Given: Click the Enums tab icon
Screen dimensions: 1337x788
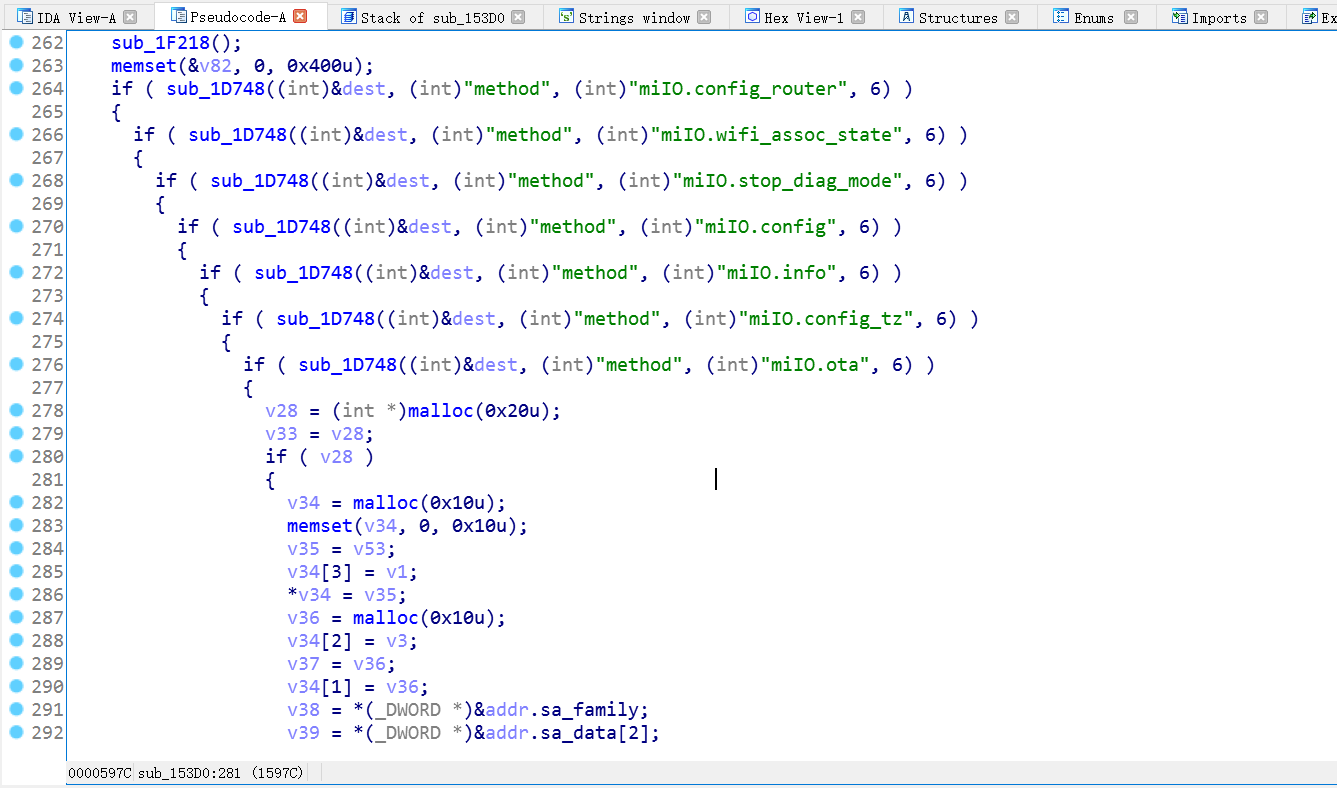Looking at the screenshot, I should (1061, 17).
